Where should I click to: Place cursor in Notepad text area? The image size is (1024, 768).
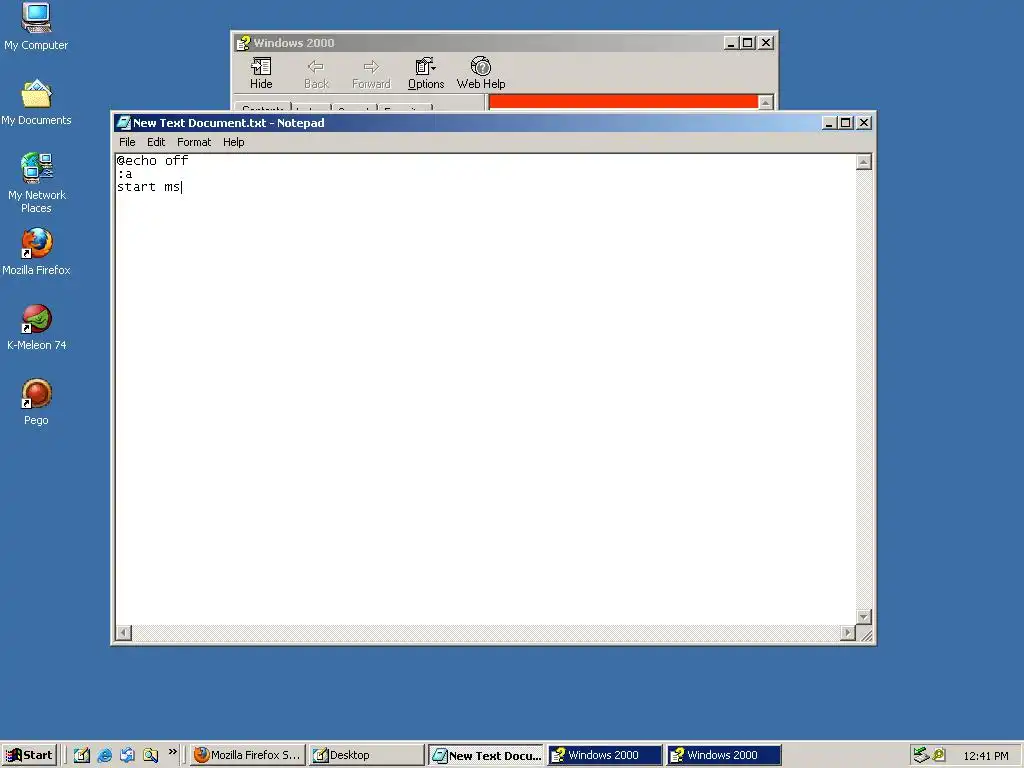pyautogui.click(x=485, y=389)
